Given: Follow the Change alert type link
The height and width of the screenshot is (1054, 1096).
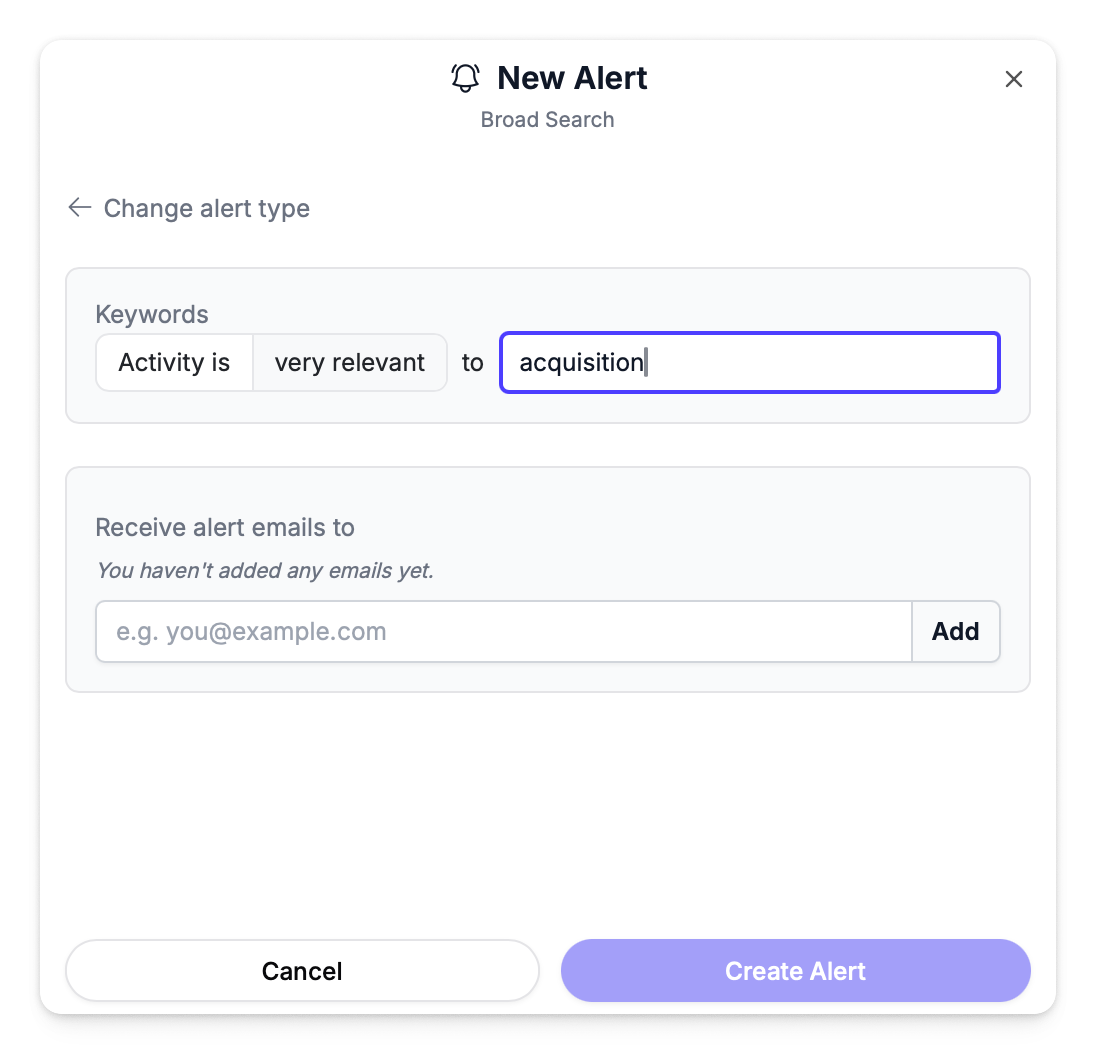Looking at the screenshot, I should (x=206, y=208).
